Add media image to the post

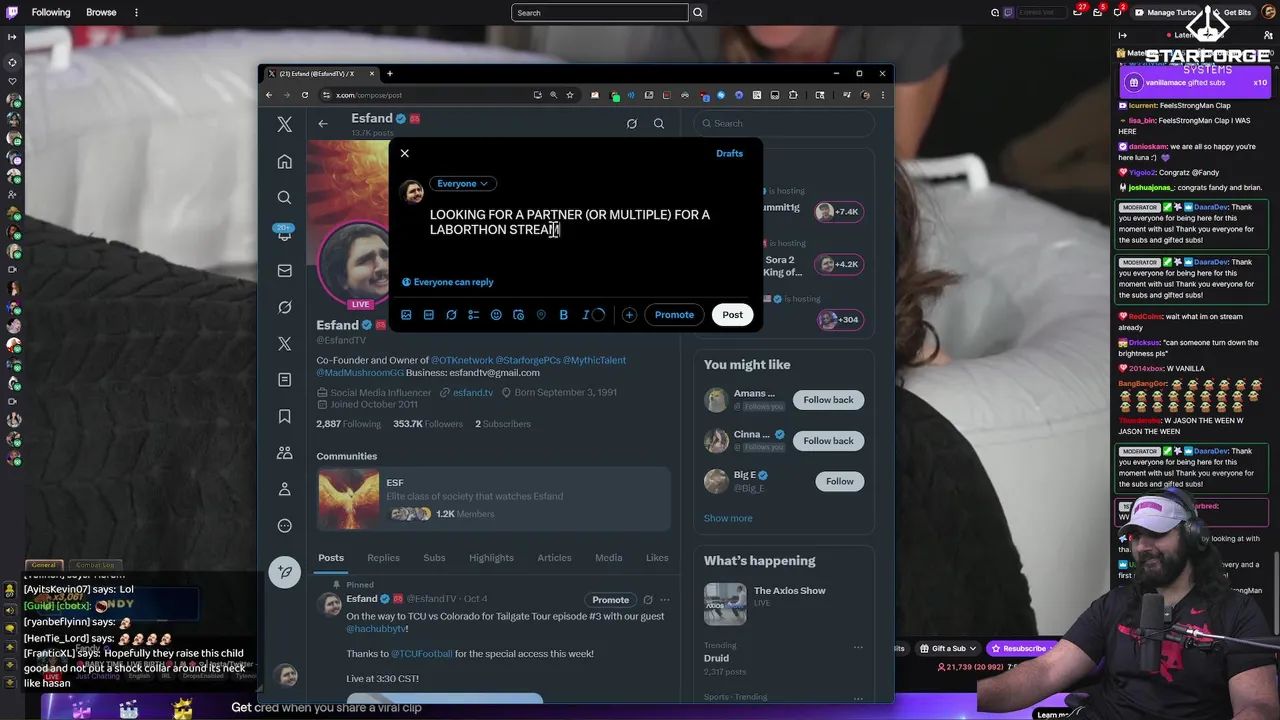[x=406, y=315]
